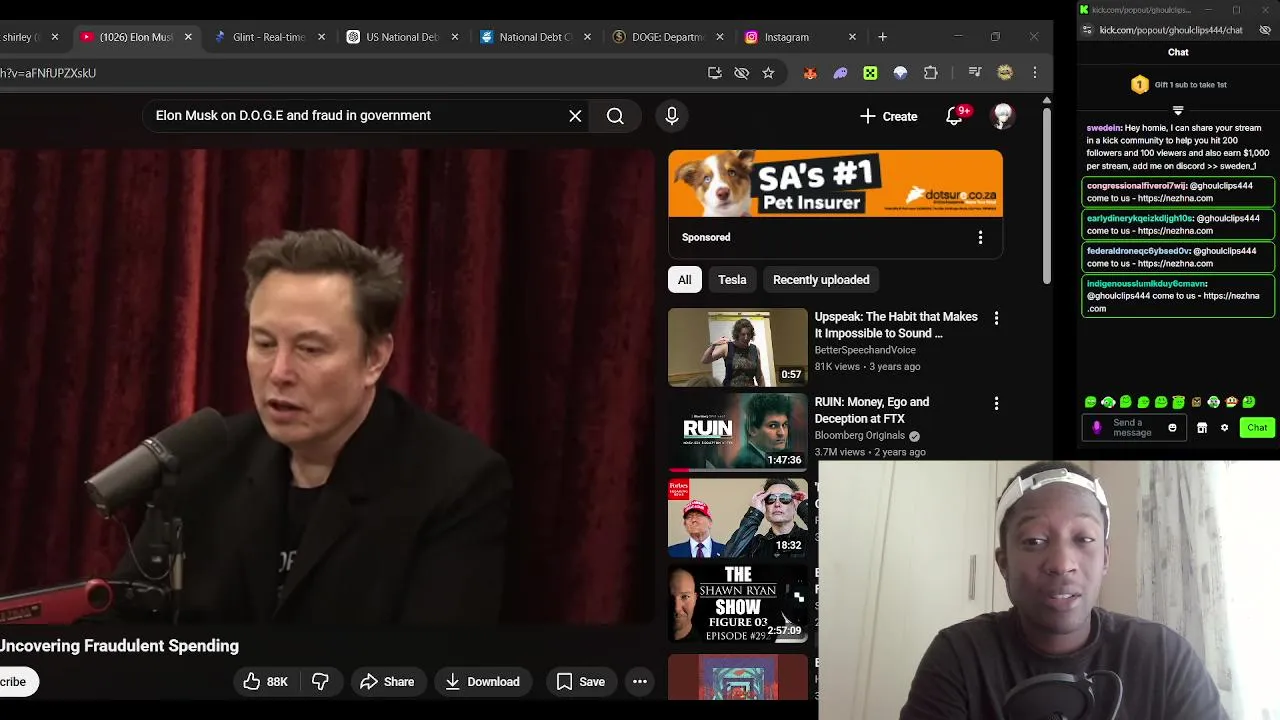
Task: Open the Bloomberg Originals channel link
Action: [x=860, y=436]
